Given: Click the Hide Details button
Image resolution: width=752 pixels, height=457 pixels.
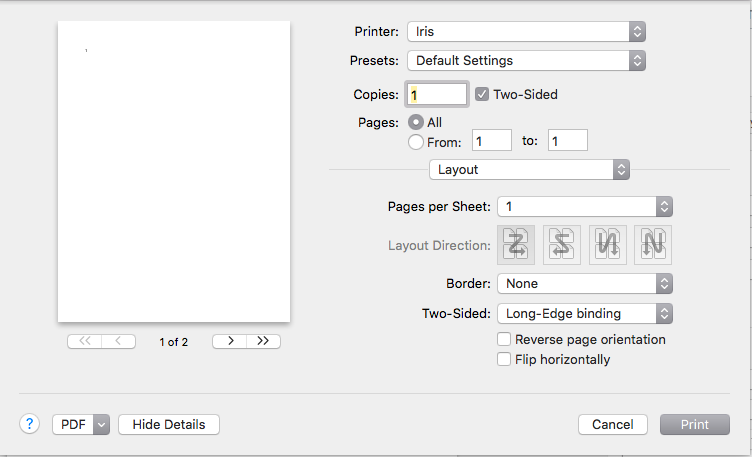Looking at the screenshot, I should click(169, 424).
